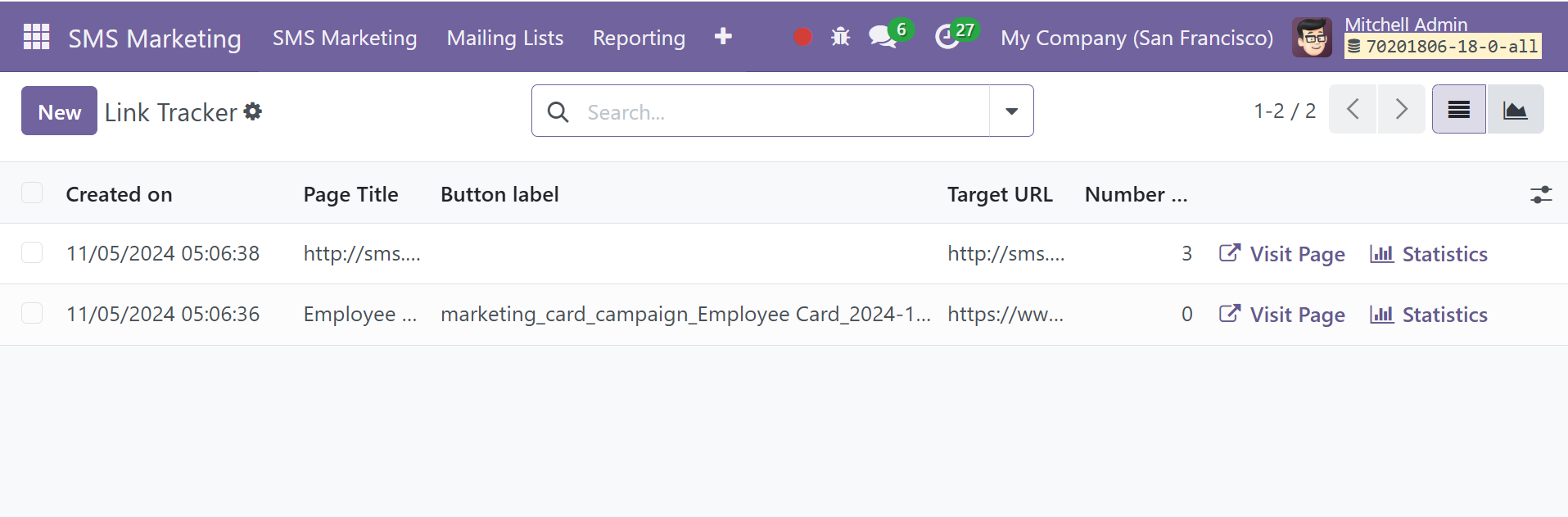The height and width of the screenshot is (517, 1568).
Task: Expand the search filter options dropdown
Action: (1011, 111)
